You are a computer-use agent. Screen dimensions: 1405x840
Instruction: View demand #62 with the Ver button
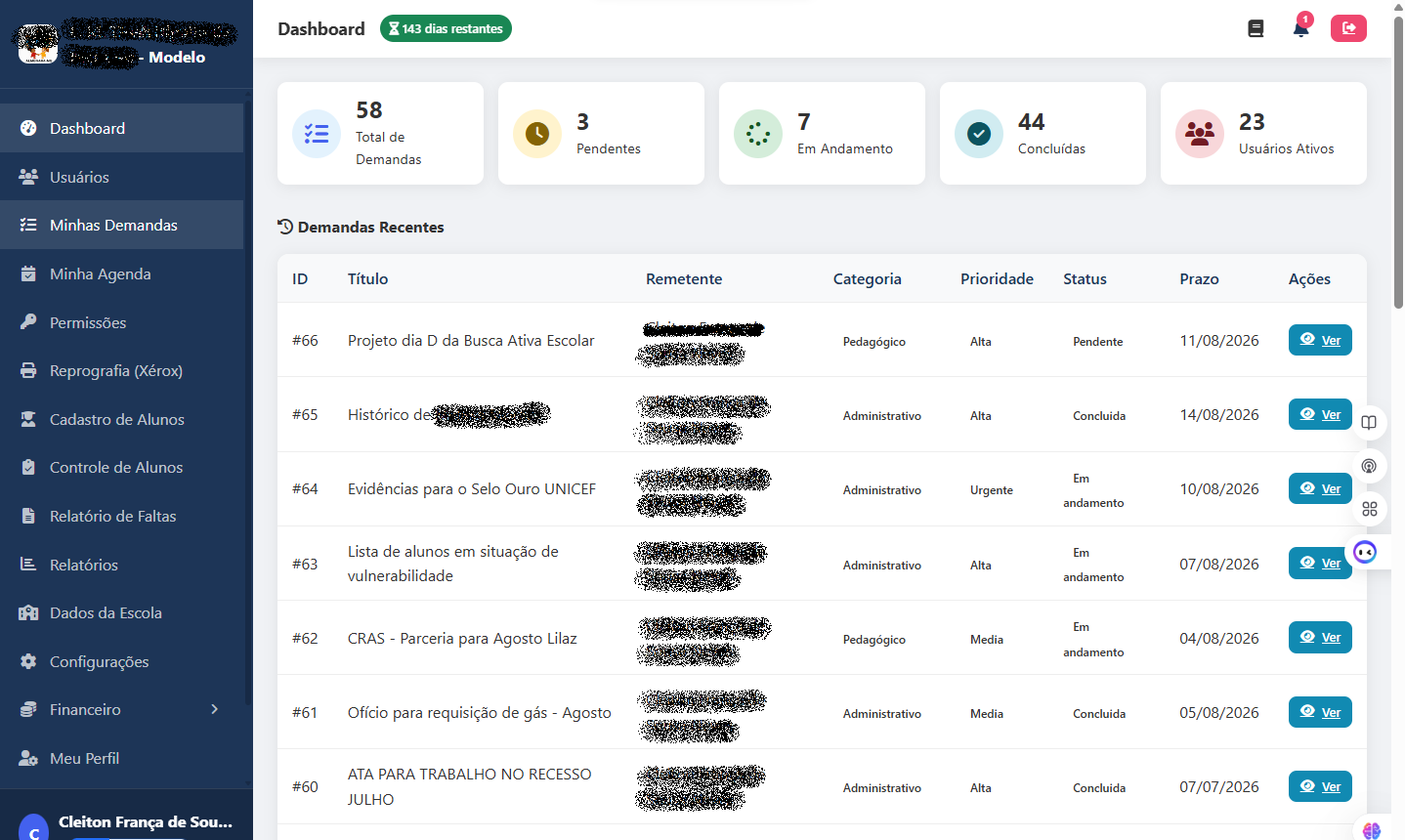pos(1320,637)
